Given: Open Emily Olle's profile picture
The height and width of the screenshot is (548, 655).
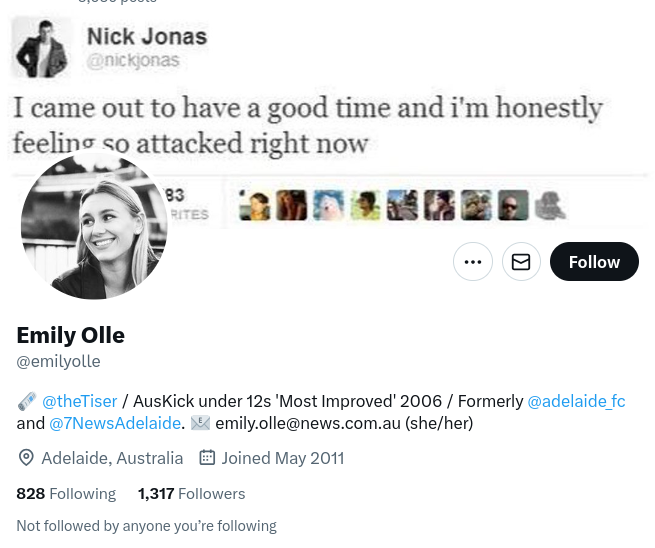Looking at the screenshot, I should click(x=94, y=226).
